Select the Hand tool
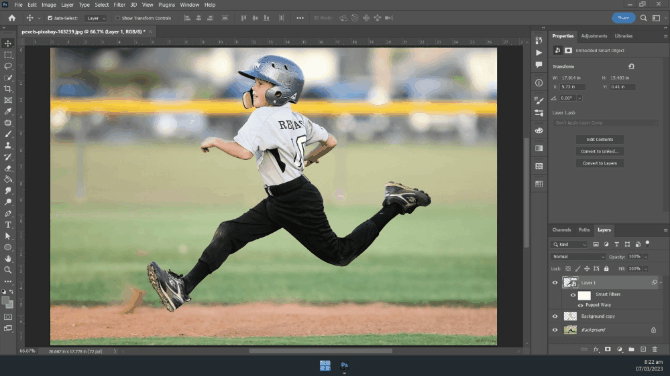 (x=8, y=258)
